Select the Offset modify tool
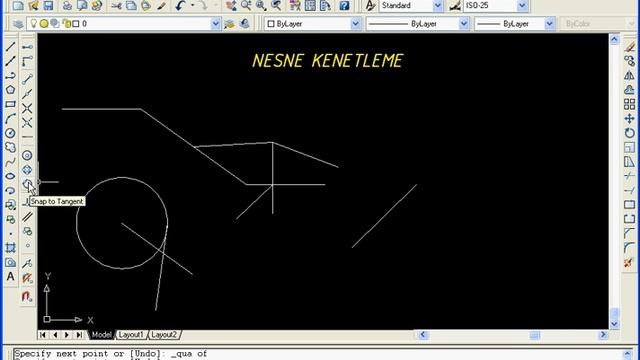 click(x=629, y=90)
